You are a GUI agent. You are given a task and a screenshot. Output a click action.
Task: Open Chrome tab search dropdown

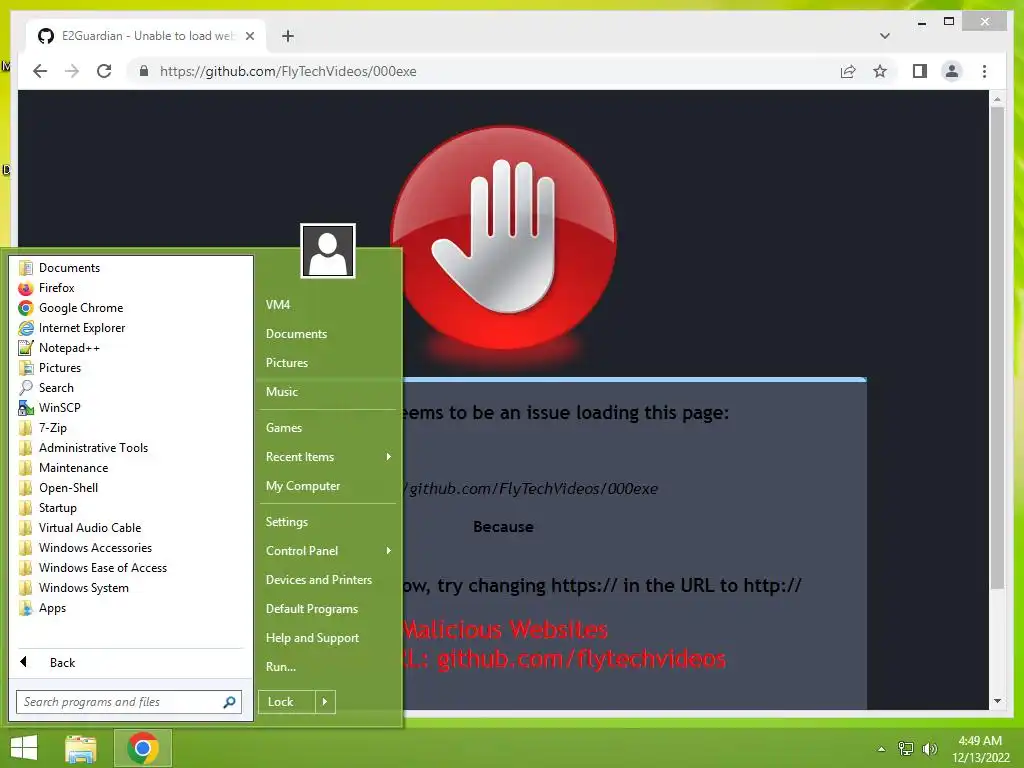tap(885, 36)
